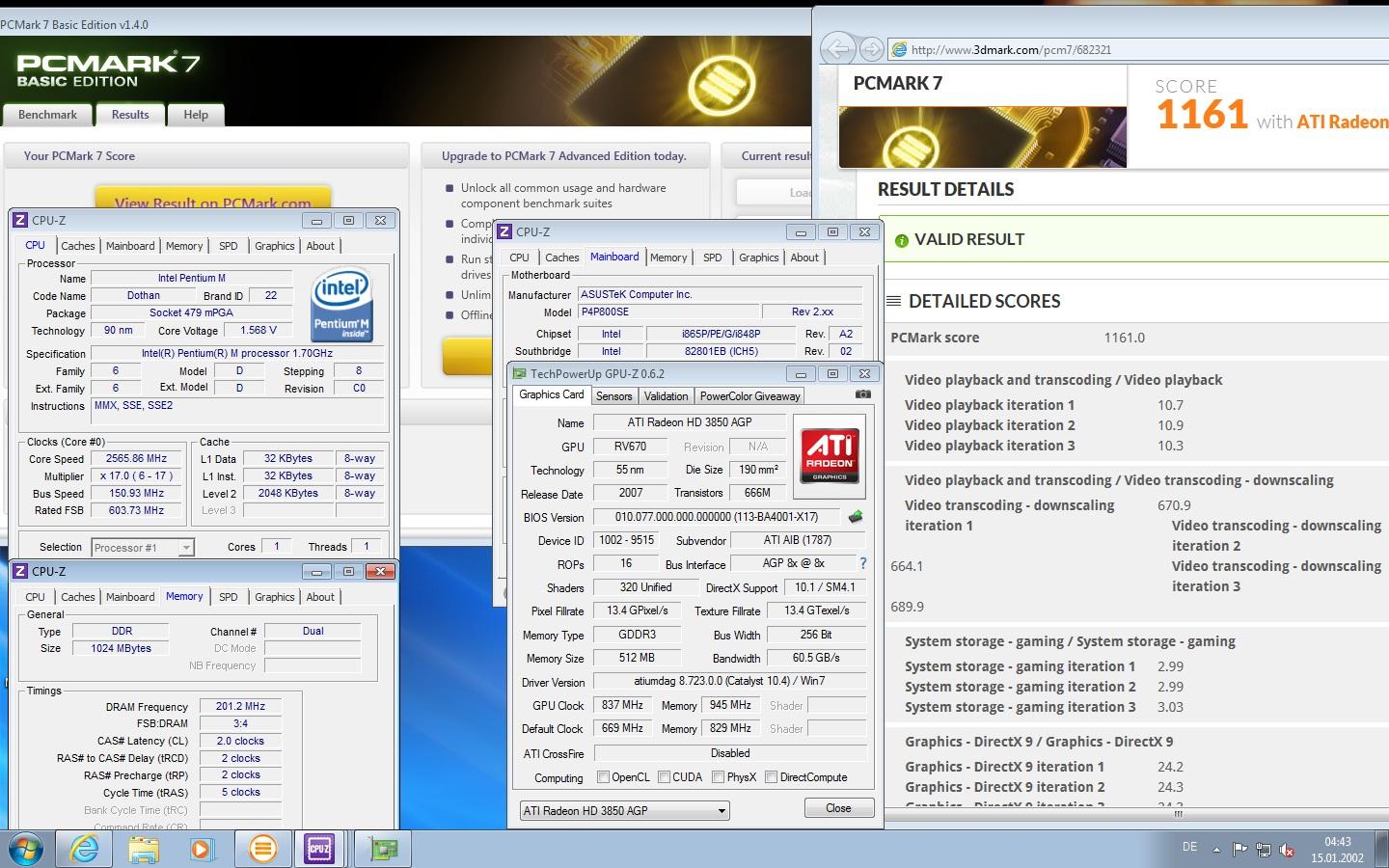Click the volume muted tray icon

tap(1287, 850)
